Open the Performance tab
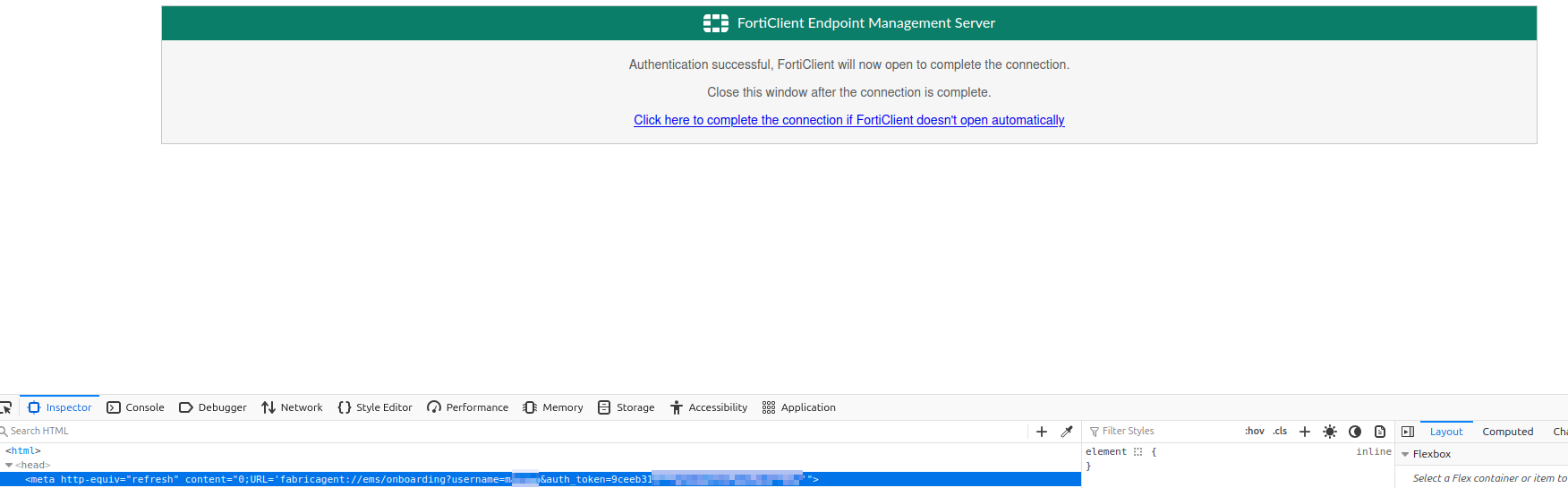Viewport: 1568px width, 488px height. pos(468,407)
